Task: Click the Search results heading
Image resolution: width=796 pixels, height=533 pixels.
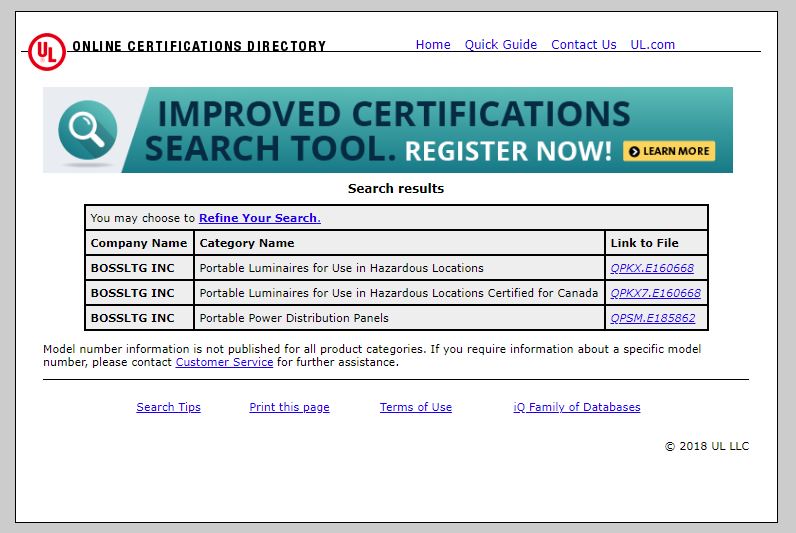Action: coord(396,188)
